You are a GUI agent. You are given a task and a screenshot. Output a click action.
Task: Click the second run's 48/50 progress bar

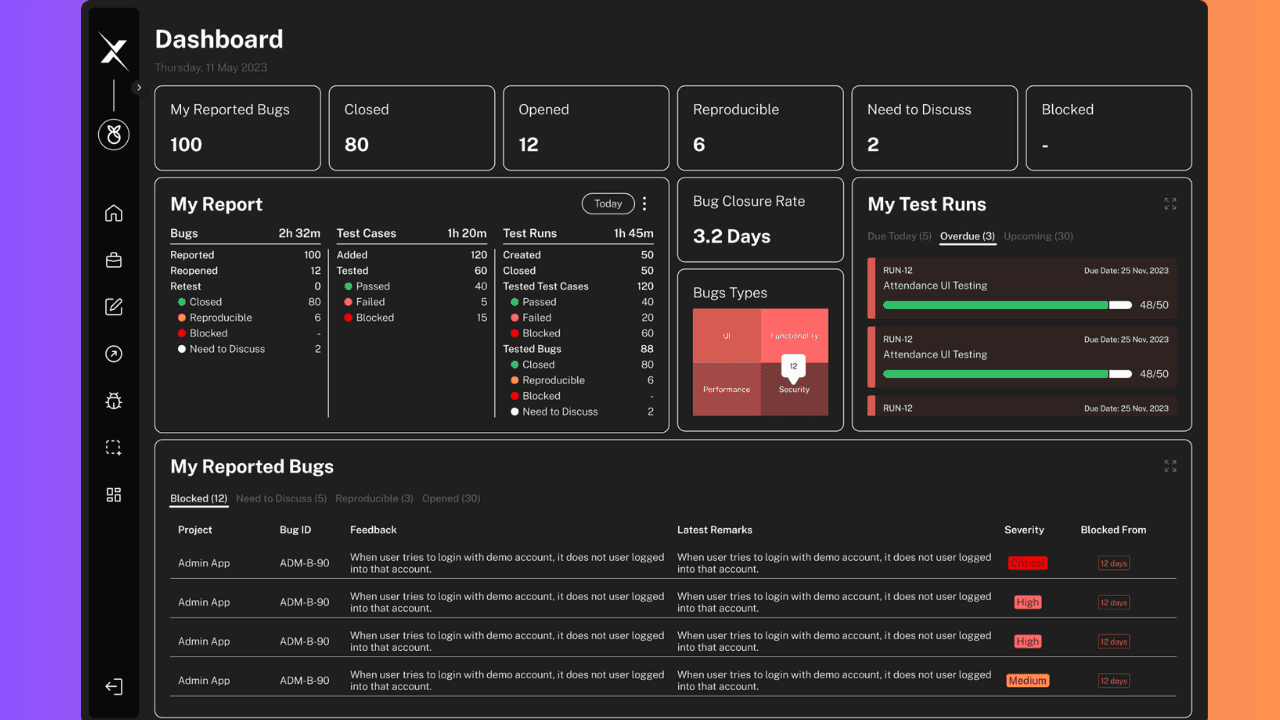coord(1008,374)
